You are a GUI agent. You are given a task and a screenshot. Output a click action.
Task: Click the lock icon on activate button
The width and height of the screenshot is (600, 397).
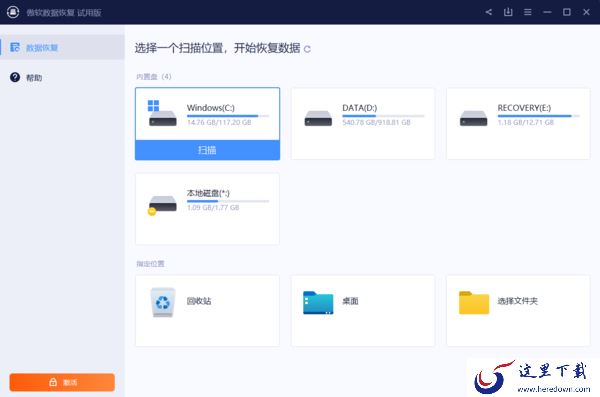pyautogui.click(x=53, y=382)
